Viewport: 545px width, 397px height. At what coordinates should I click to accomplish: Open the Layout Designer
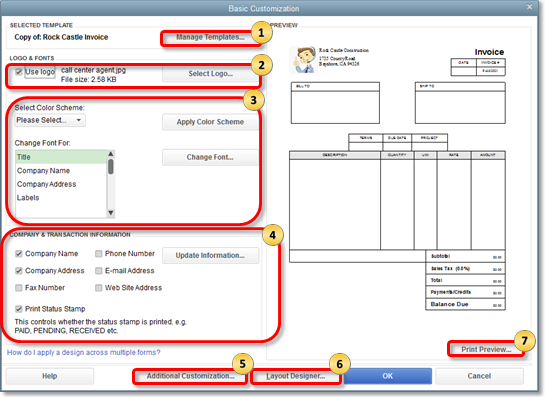(295, 376)
